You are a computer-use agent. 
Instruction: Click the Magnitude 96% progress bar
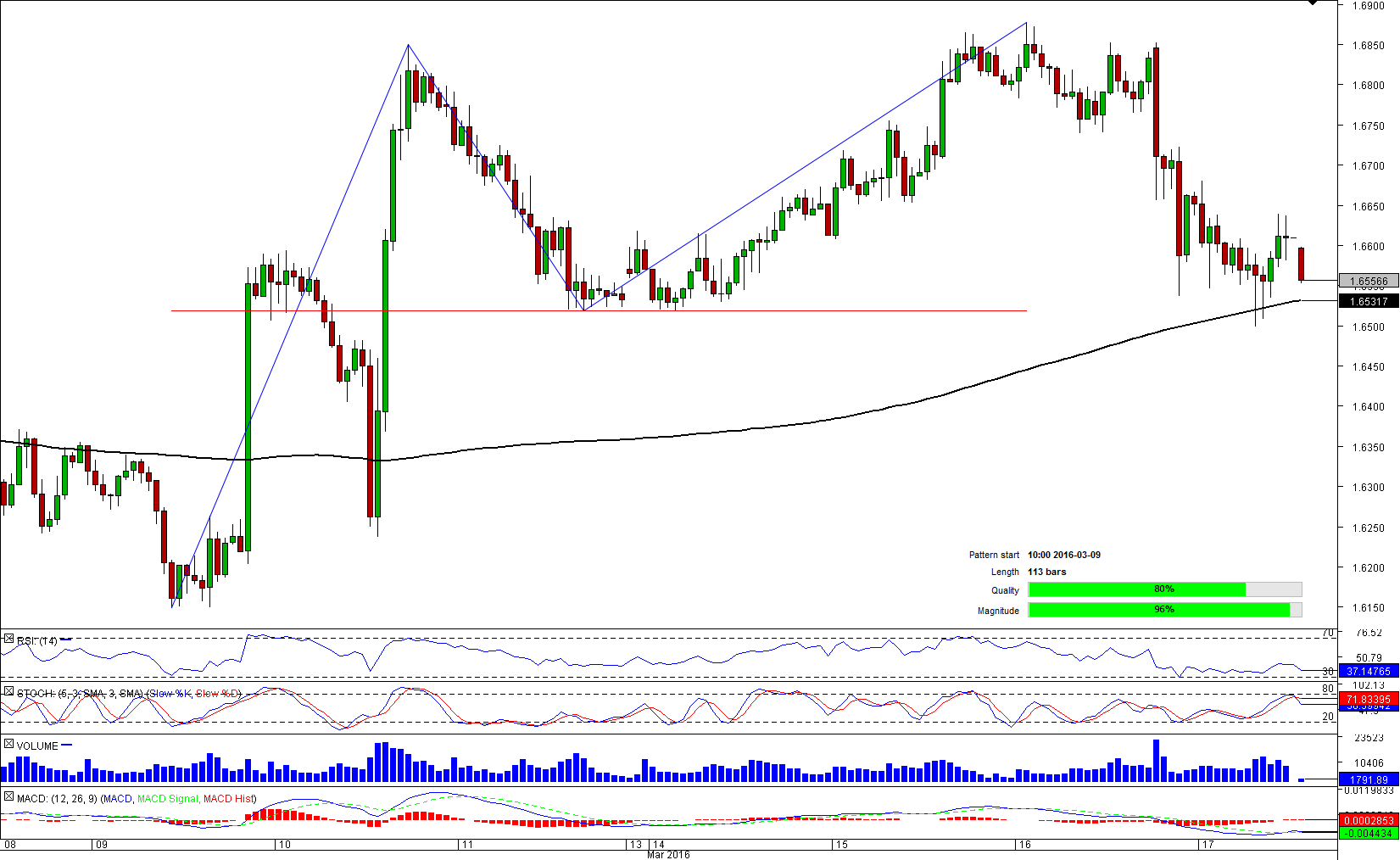[1164, 610]
